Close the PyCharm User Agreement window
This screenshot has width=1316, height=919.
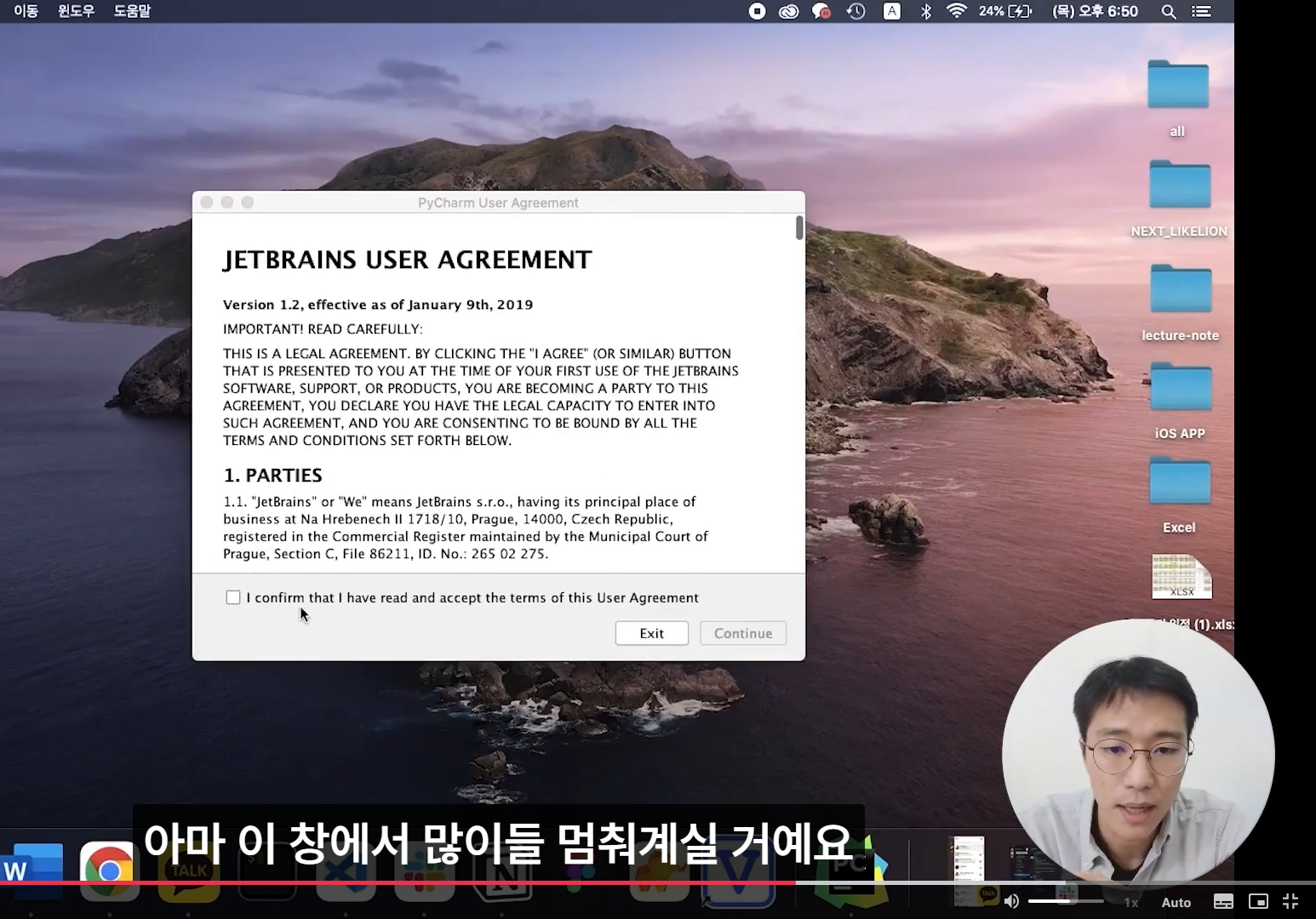[x=207, y=203]
